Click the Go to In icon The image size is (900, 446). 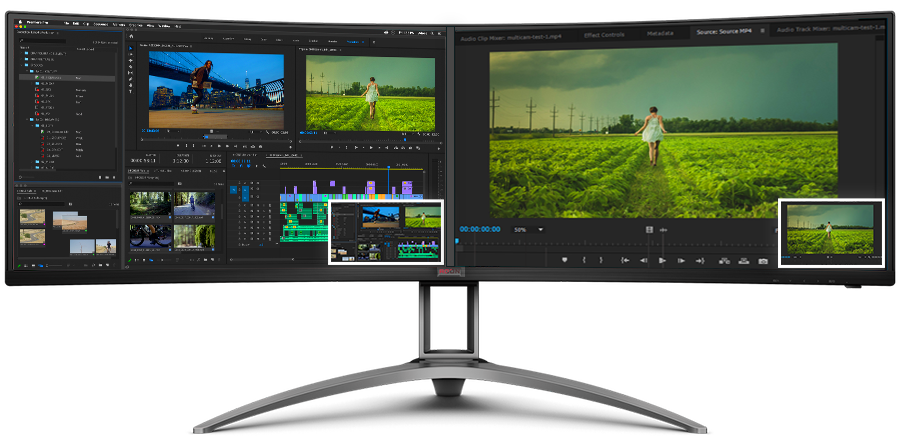point(625,260)
